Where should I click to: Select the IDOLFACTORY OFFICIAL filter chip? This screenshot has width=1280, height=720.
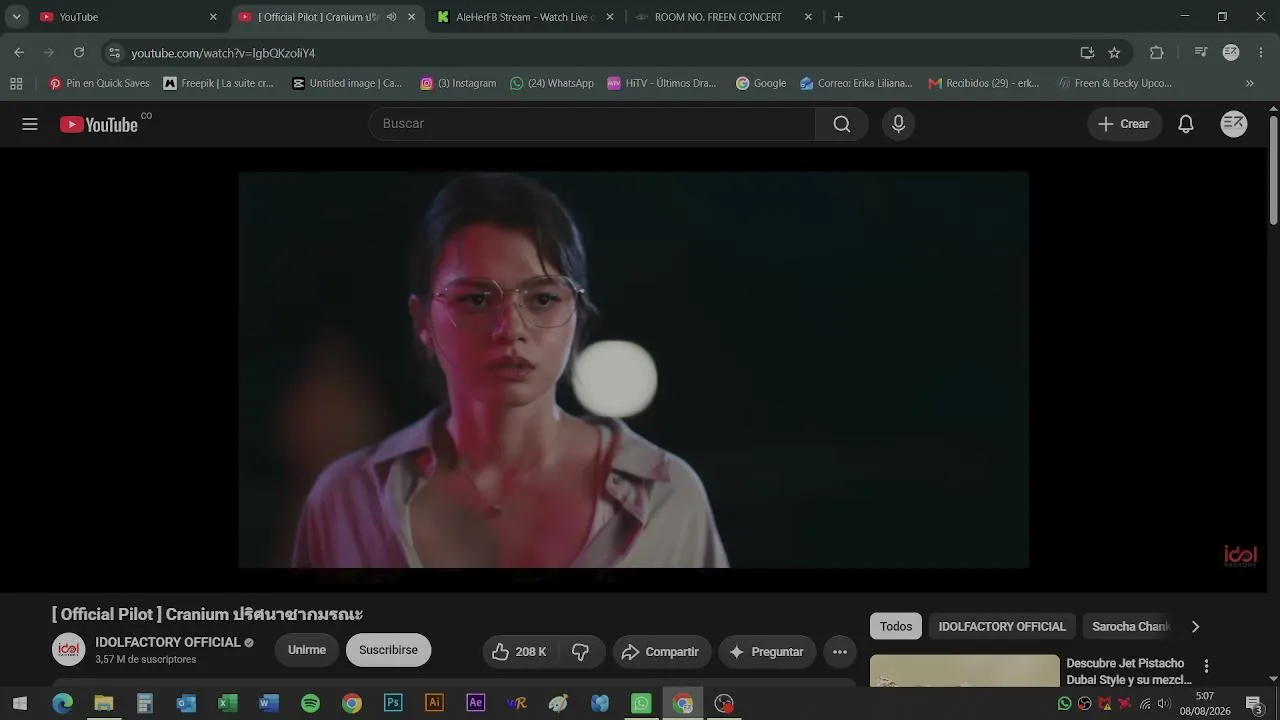coord(1002,627)
